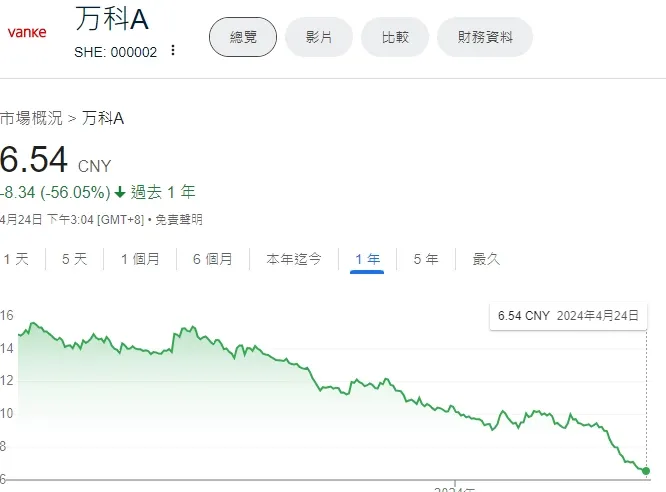
Task: Click the Vanke company logo
Action: click(27, 33)
